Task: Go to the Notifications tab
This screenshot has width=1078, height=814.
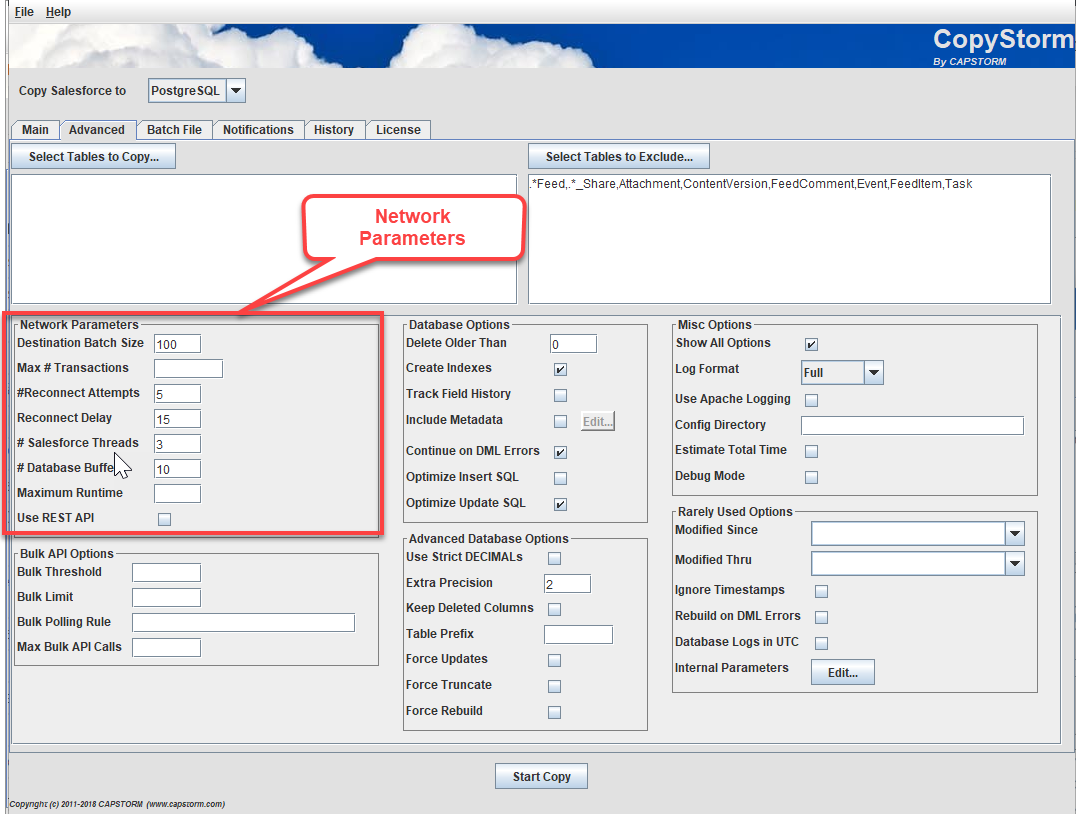Action: [258, 130]
